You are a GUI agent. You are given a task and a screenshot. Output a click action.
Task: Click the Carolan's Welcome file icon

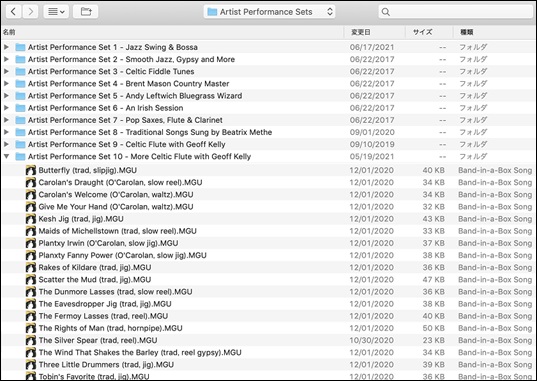point(31,195)
